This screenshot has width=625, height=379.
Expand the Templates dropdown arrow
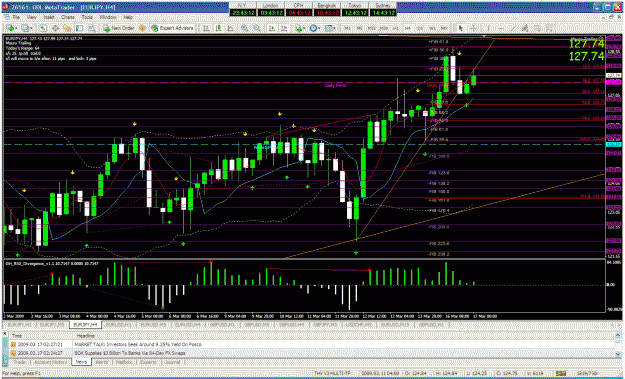[x=334, y=28]
